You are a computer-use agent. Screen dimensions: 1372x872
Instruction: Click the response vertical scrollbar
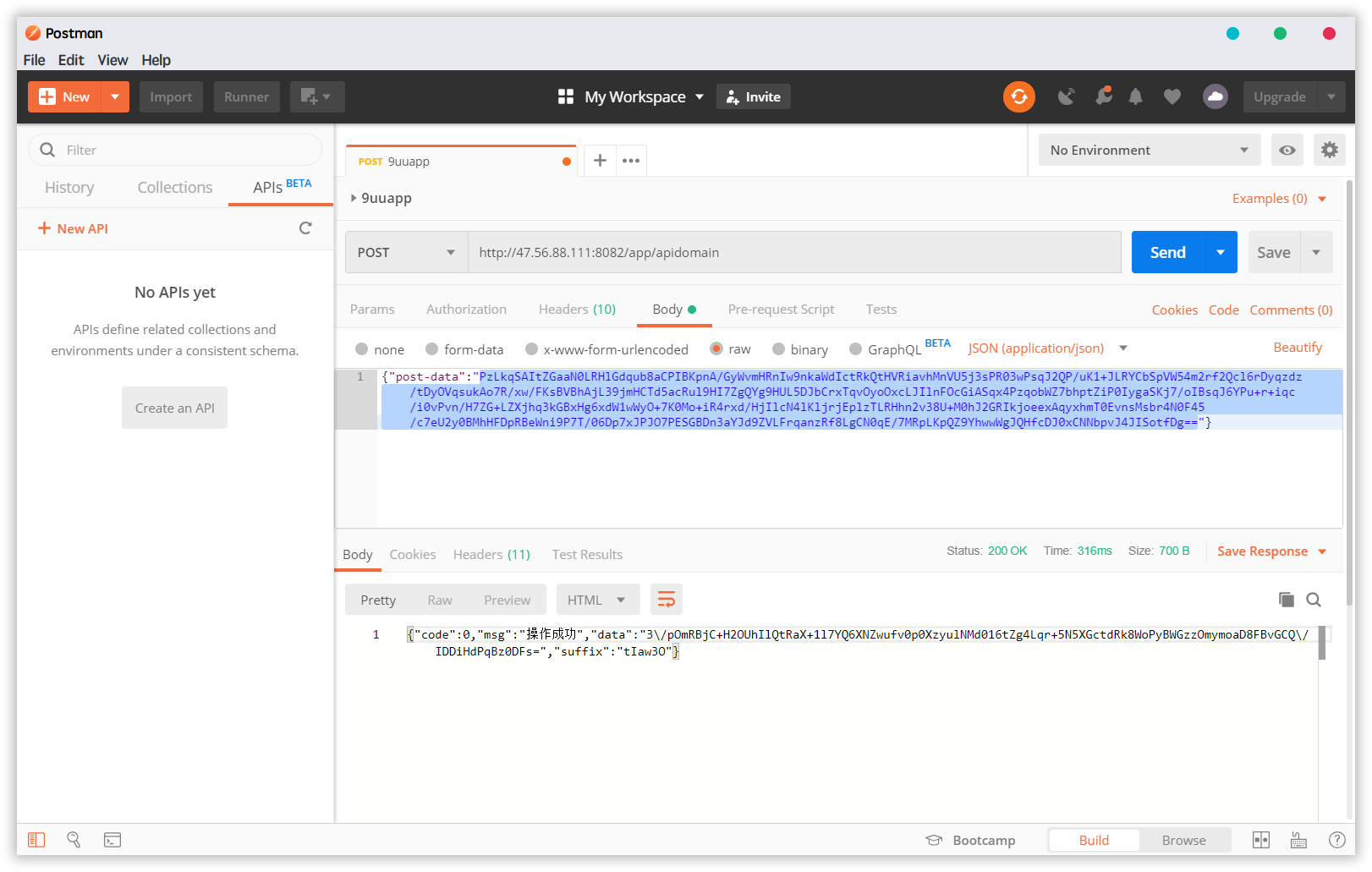pyautogui.click(x=1322, y=643)
